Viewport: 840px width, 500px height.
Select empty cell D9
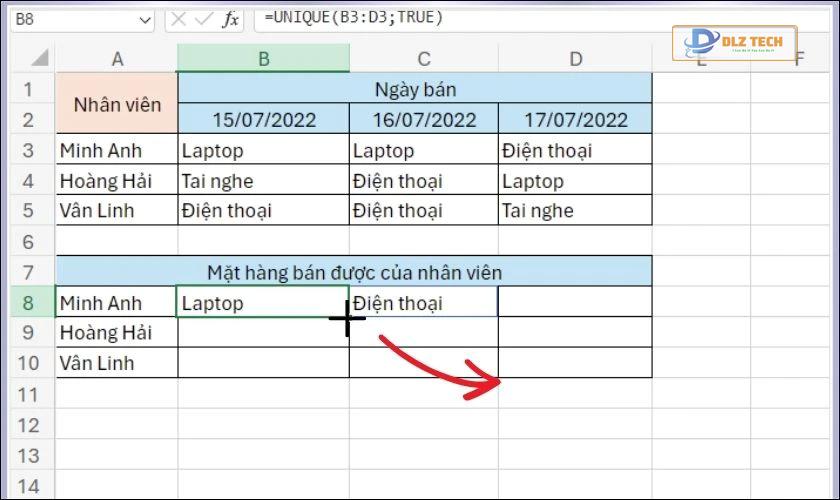point(575,332)
